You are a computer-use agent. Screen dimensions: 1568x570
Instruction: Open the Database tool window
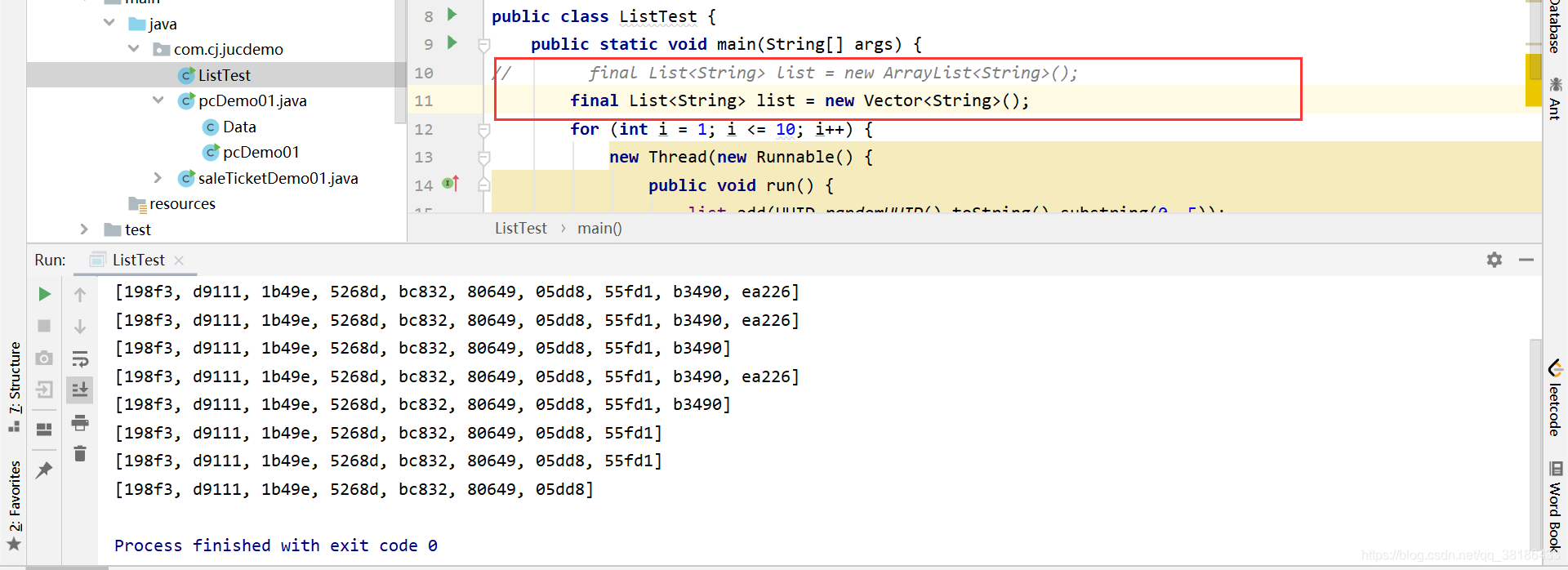pos(1555,27)
